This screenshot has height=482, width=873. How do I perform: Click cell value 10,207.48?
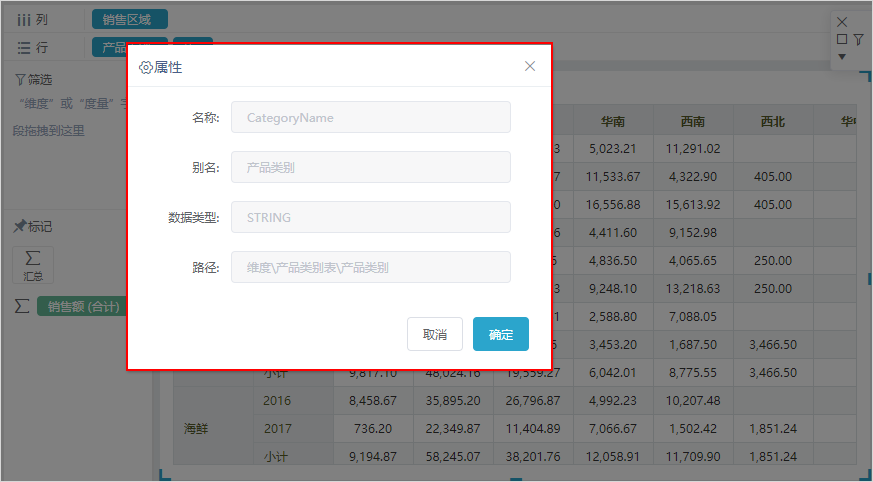coord(693,401)
